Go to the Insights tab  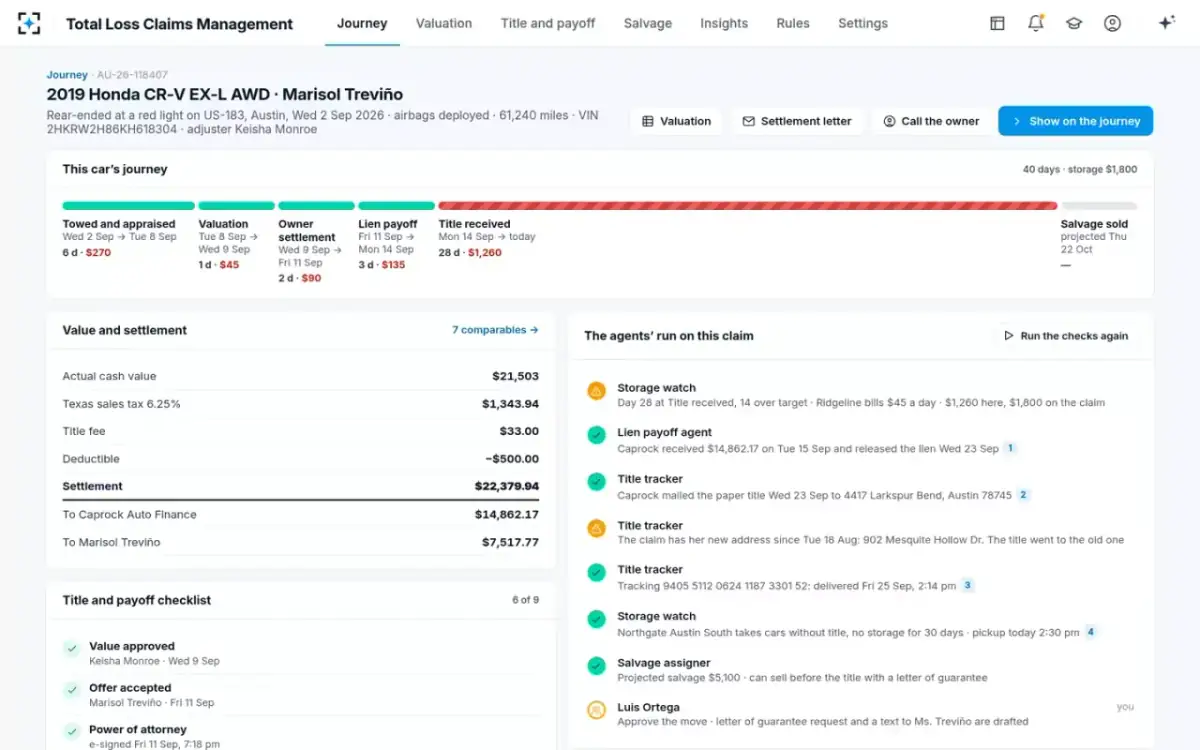click(x=724, y=23)
